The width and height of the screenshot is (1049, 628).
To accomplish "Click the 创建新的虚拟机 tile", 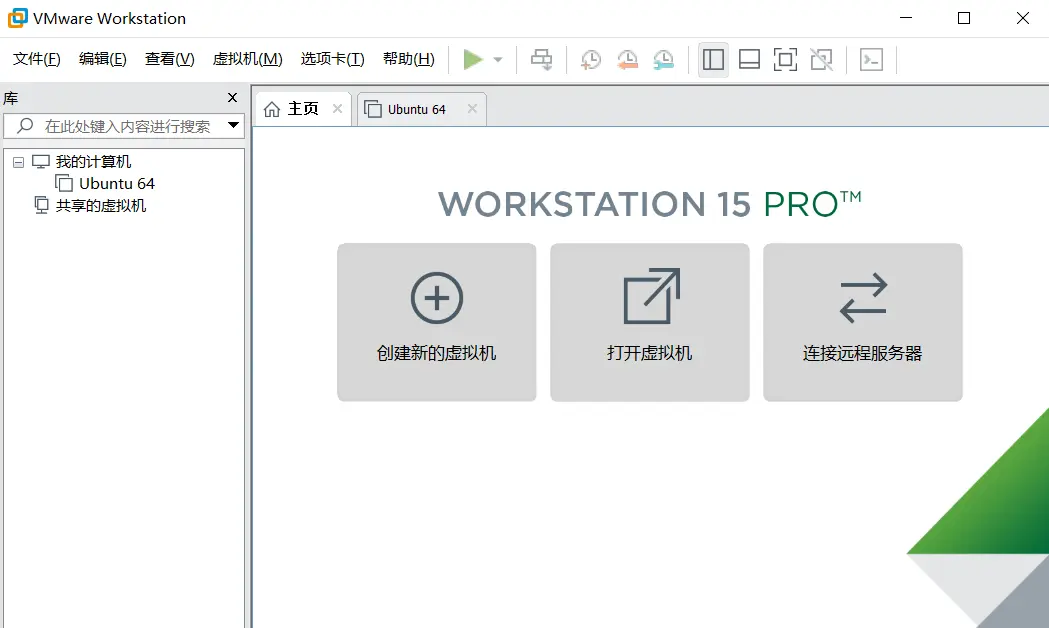I will point(437,322).
